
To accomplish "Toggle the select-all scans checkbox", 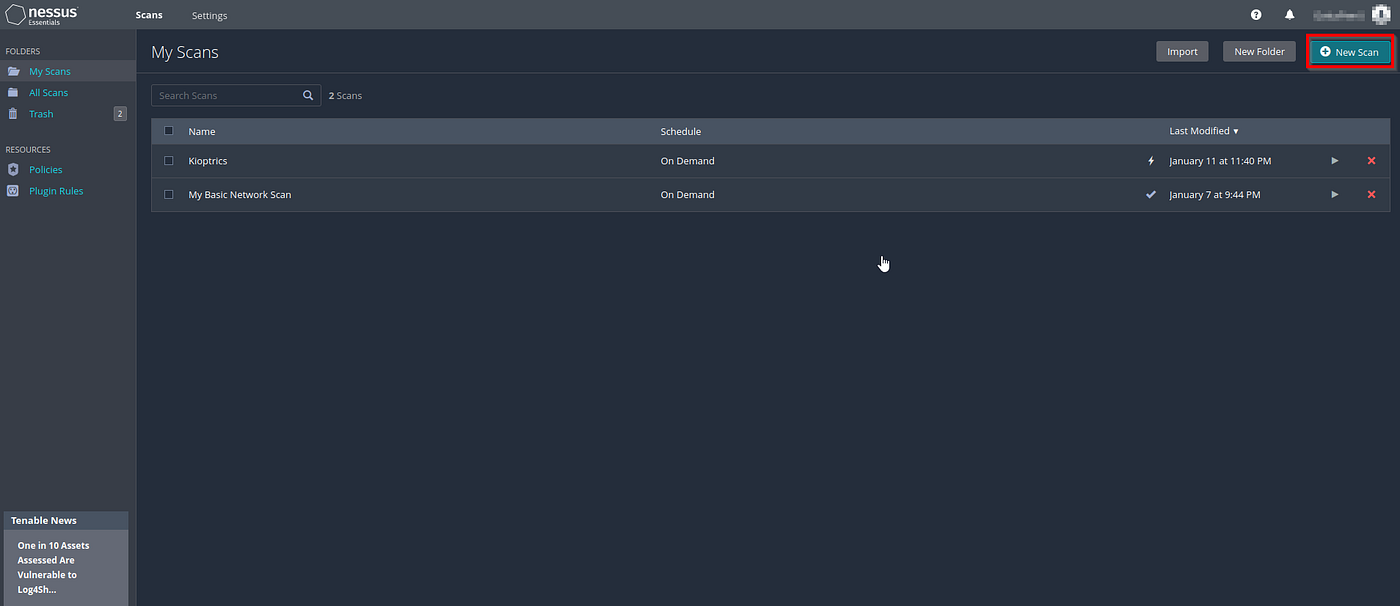I will (168, 131).
